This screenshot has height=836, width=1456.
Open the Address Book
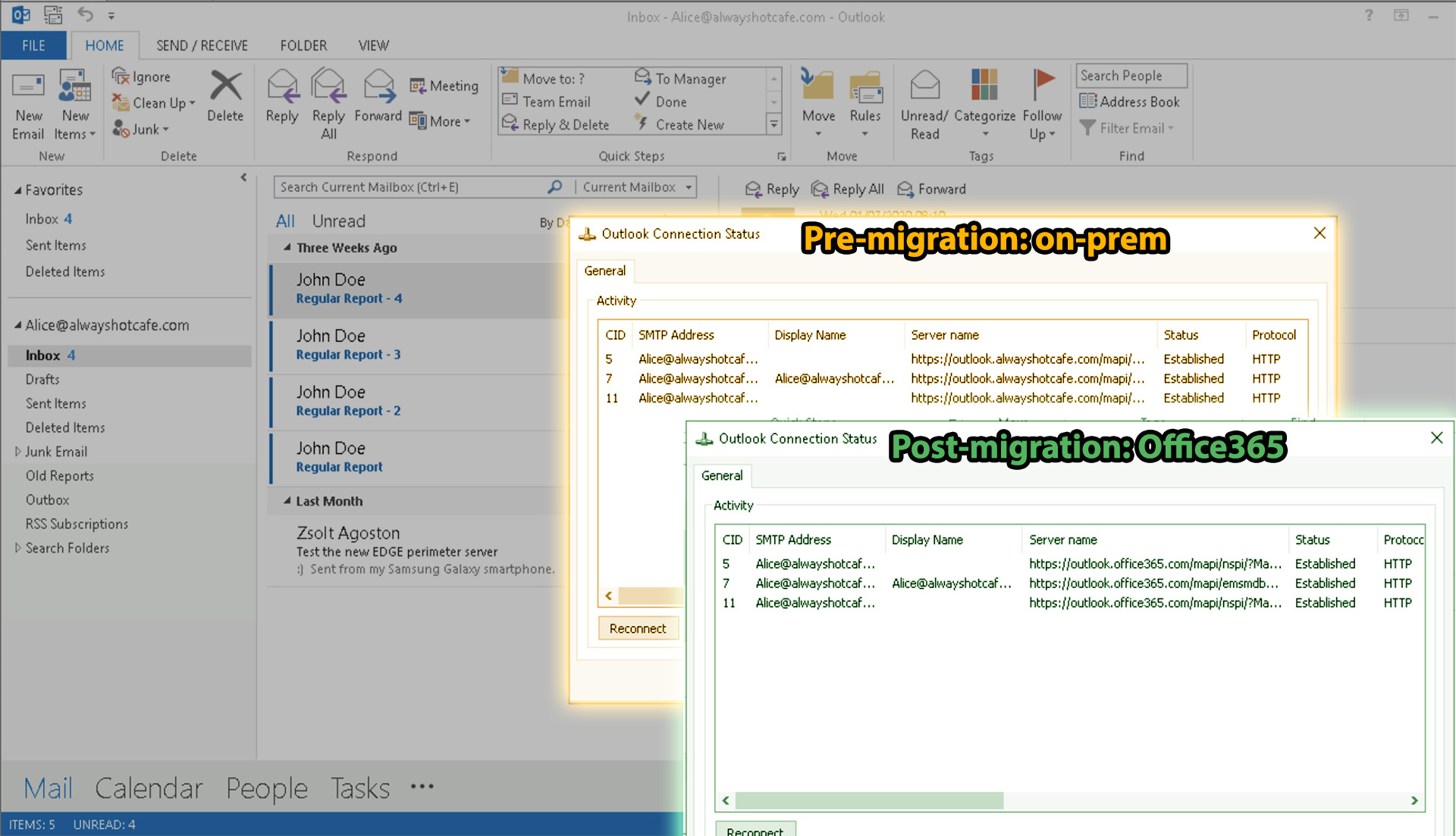[x=1131, y=101]
